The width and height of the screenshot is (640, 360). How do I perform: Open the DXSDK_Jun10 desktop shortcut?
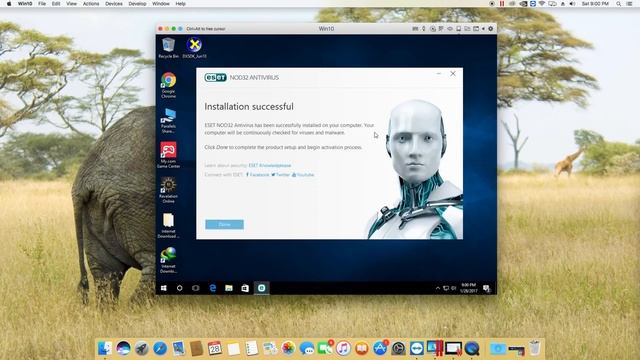pos(194,48)
